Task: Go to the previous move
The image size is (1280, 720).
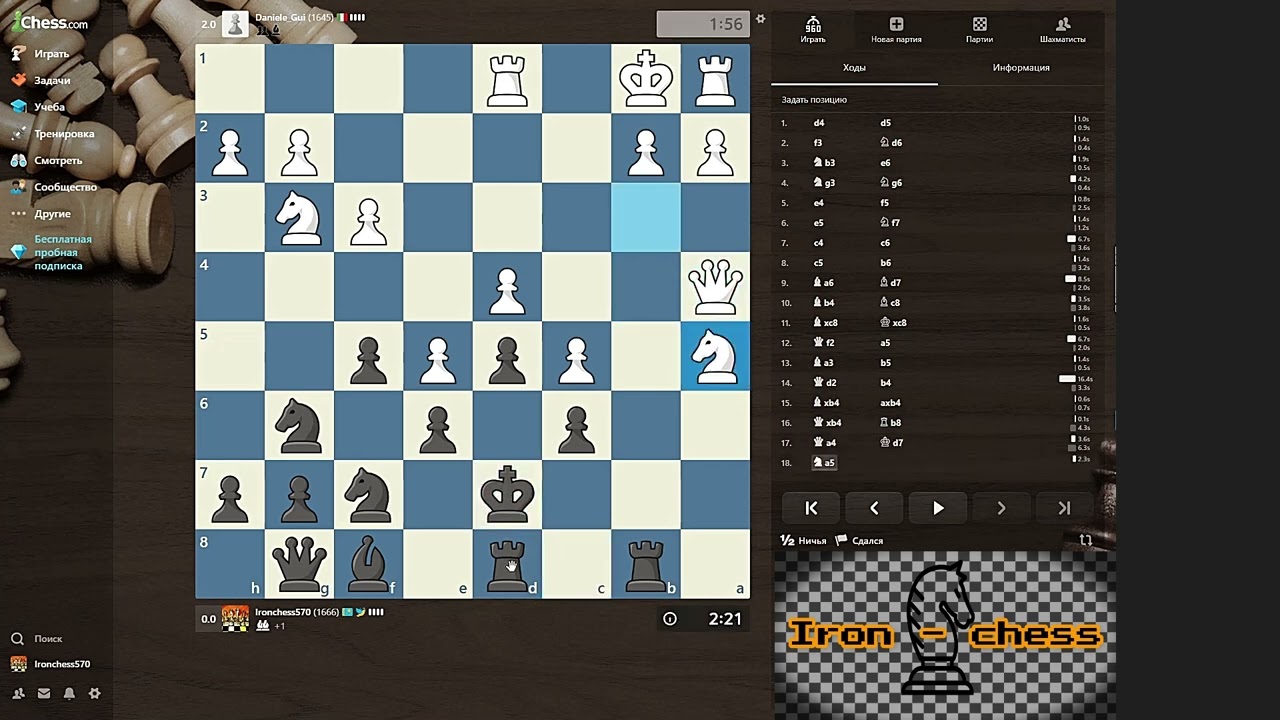Action: (874, 508)
